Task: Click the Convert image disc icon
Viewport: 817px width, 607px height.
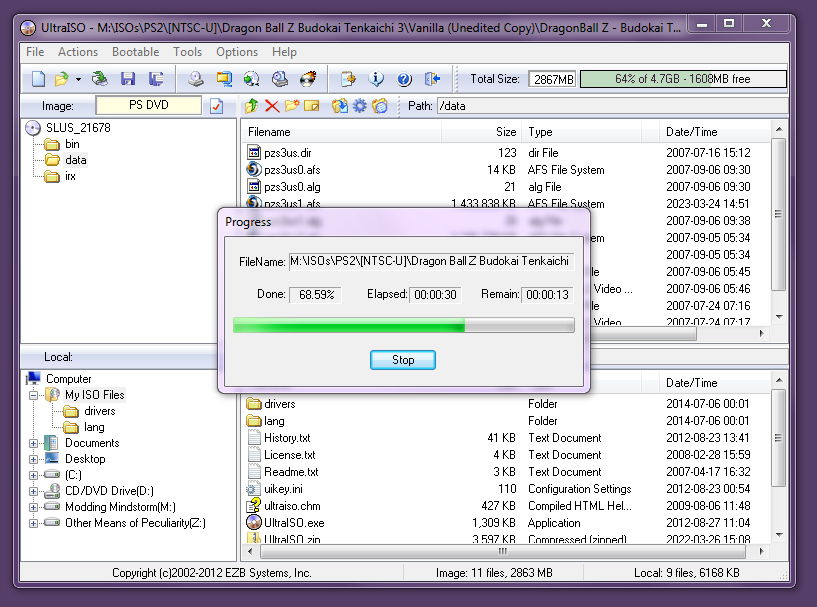Action: [252, 79]
